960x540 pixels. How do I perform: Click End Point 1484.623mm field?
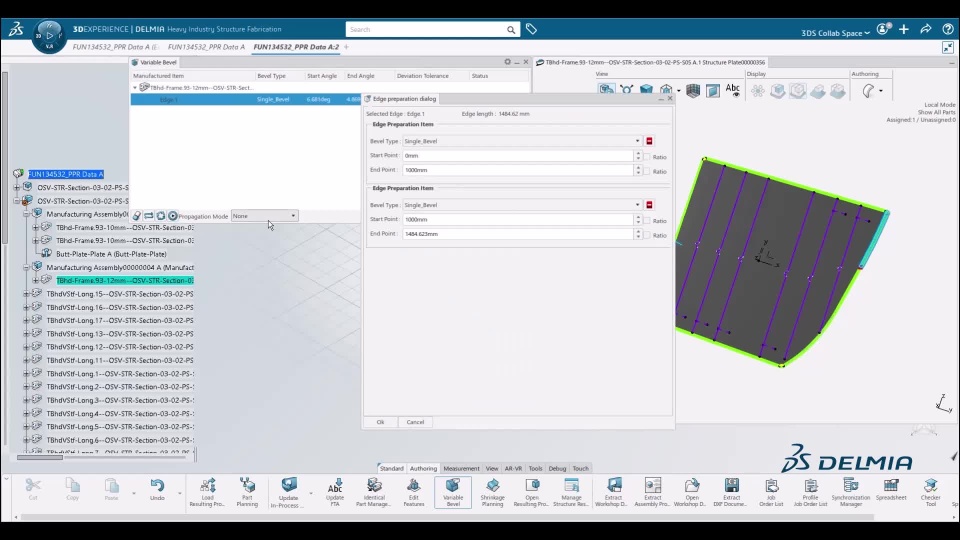point(518,234)
